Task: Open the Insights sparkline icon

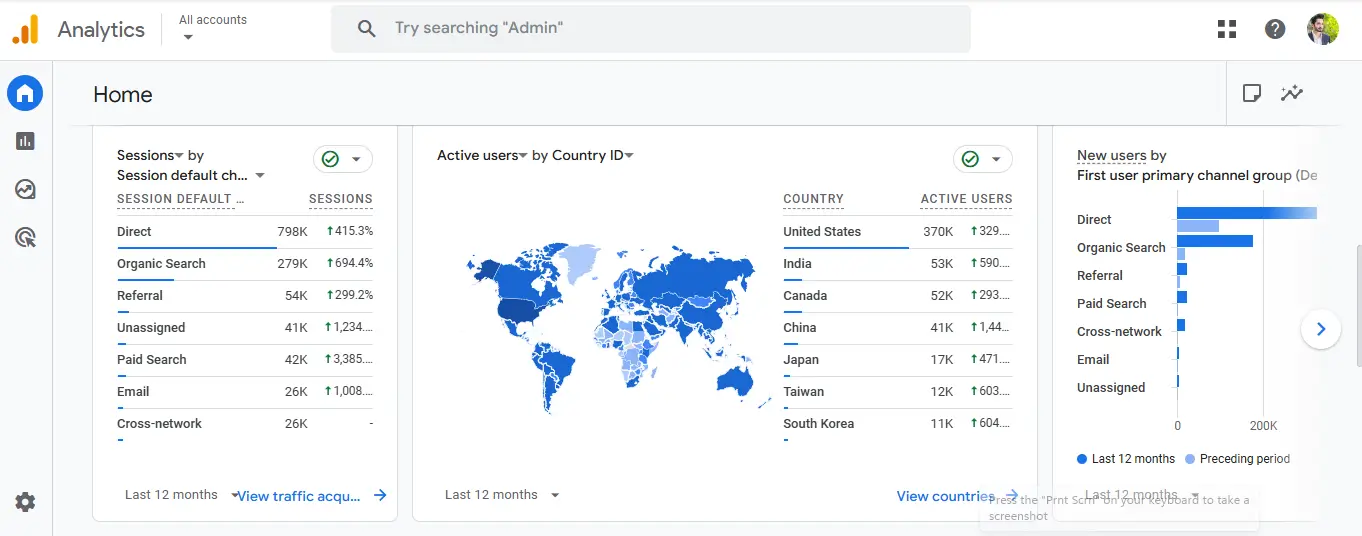Action: (x=1292, y=93)
